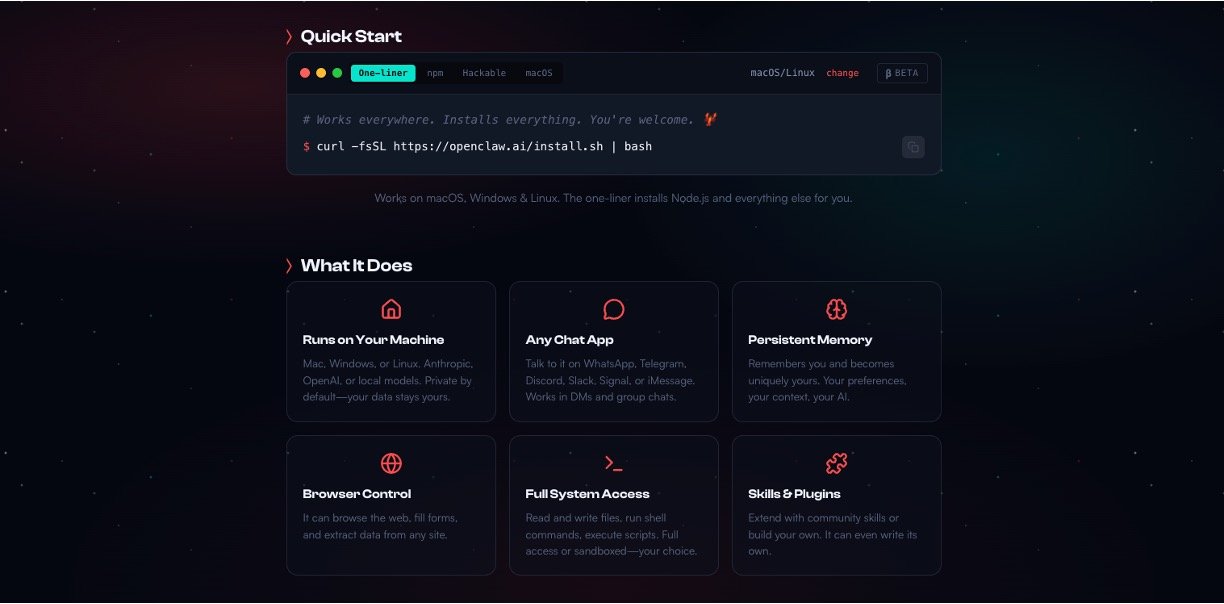1224x604 pixels.
Task: Copy the curl install command
Action: [912, 147]
